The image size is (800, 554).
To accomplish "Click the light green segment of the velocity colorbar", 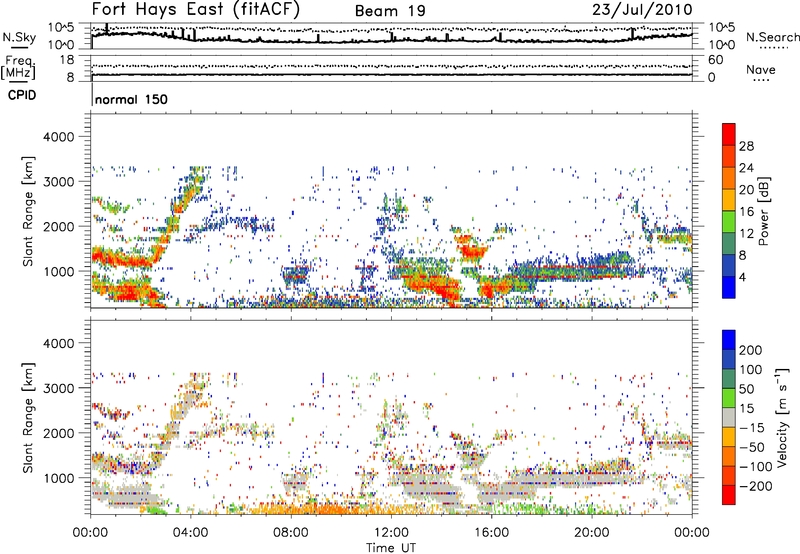I will point(729,398).
